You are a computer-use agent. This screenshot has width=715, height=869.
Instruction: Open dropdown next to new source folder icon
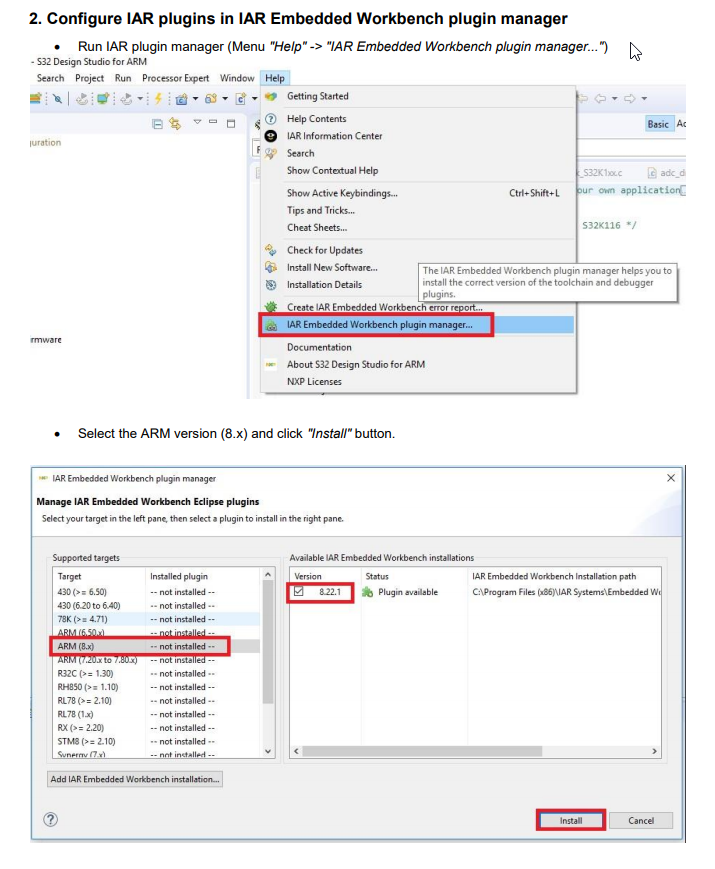(225, 99)
